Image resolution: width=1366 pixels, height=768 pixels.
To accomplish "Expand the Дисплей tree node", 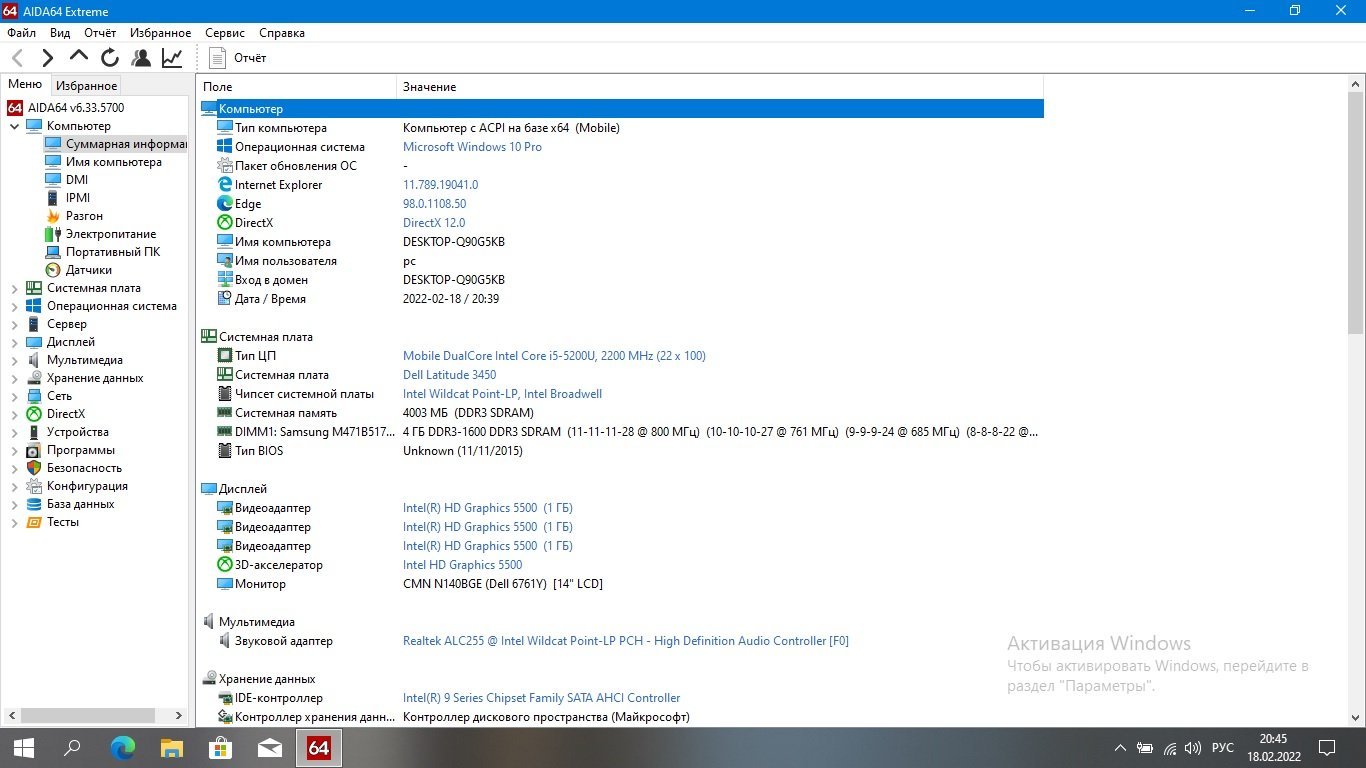I will (x=14, y=342).
